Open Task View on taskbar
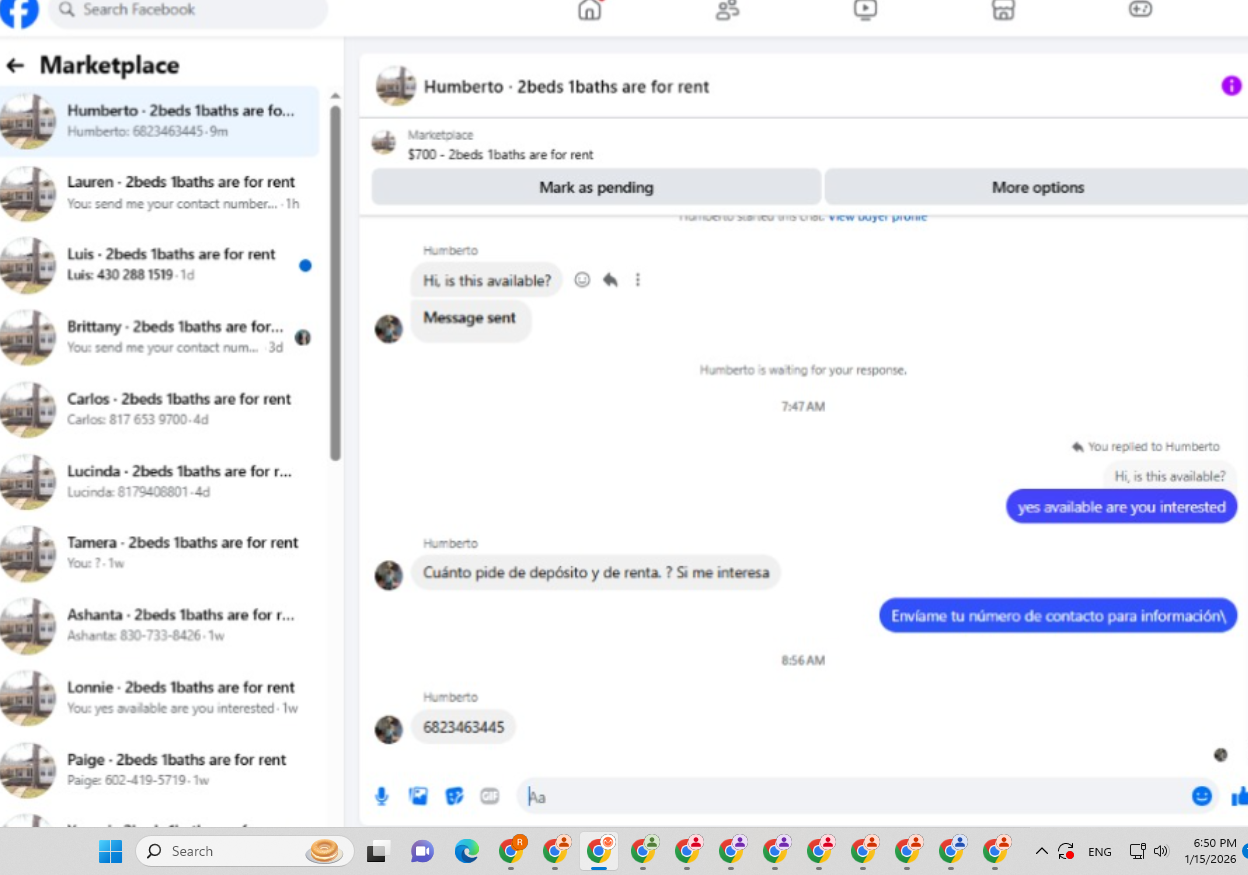The width and height of the screenshot is (1248, 875). click(377, 852)
